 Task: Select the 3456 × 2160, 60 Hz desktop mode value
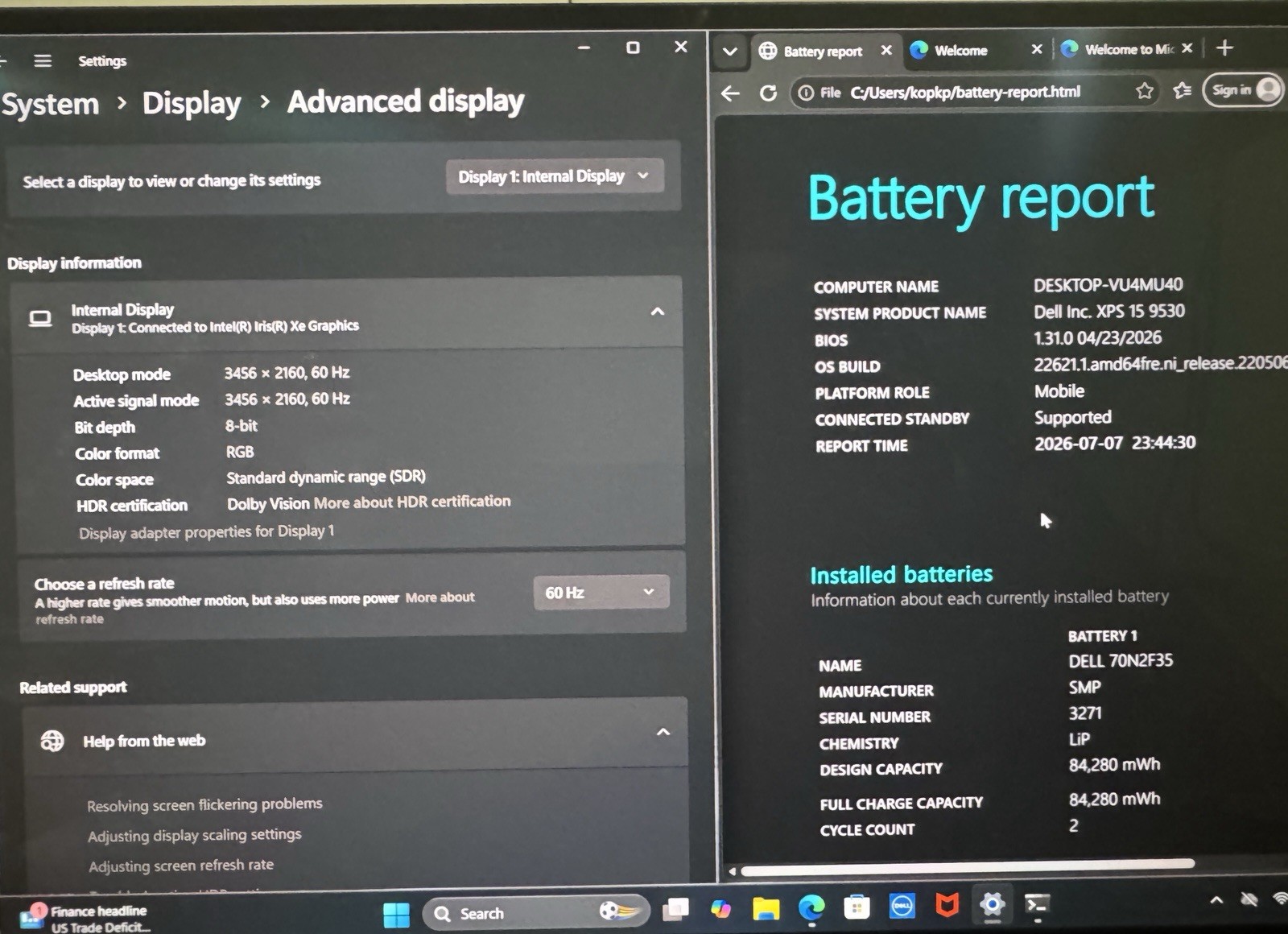287,373
